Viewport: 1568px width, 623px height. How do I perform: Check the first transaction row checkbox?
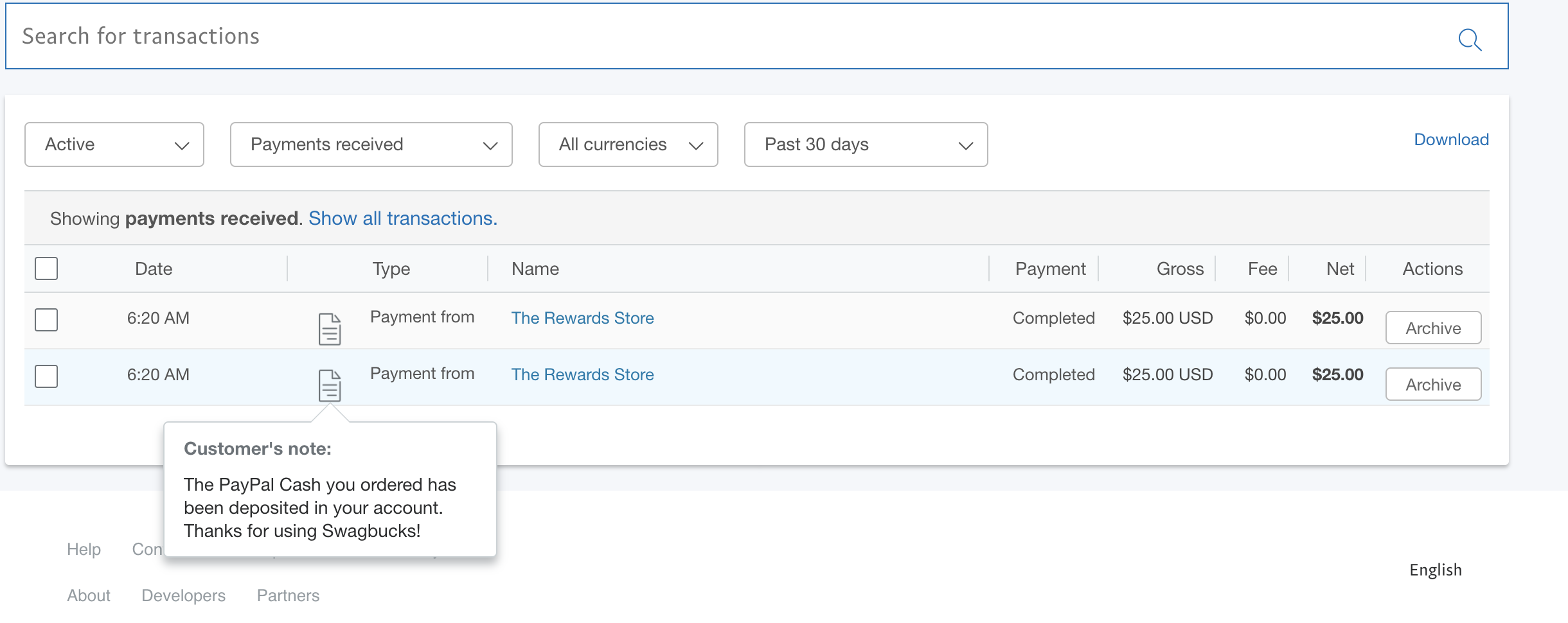point(46,319)
